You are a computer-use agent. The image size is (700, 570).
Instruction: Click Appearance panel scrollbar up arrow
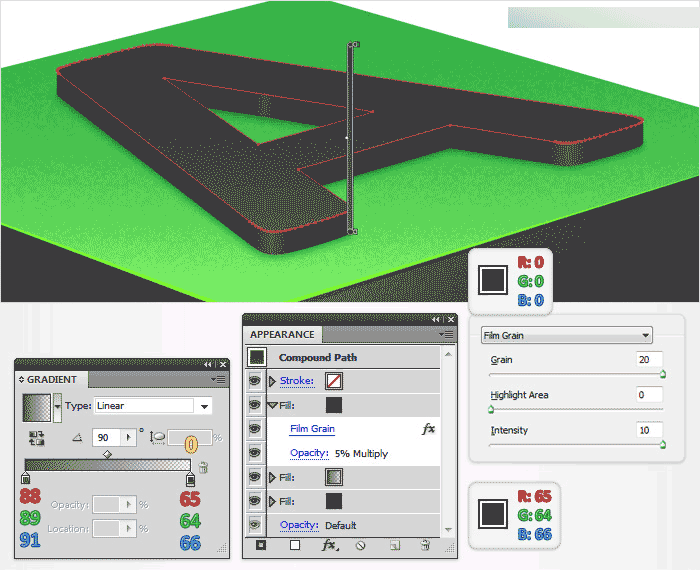[x=448, y=354]
